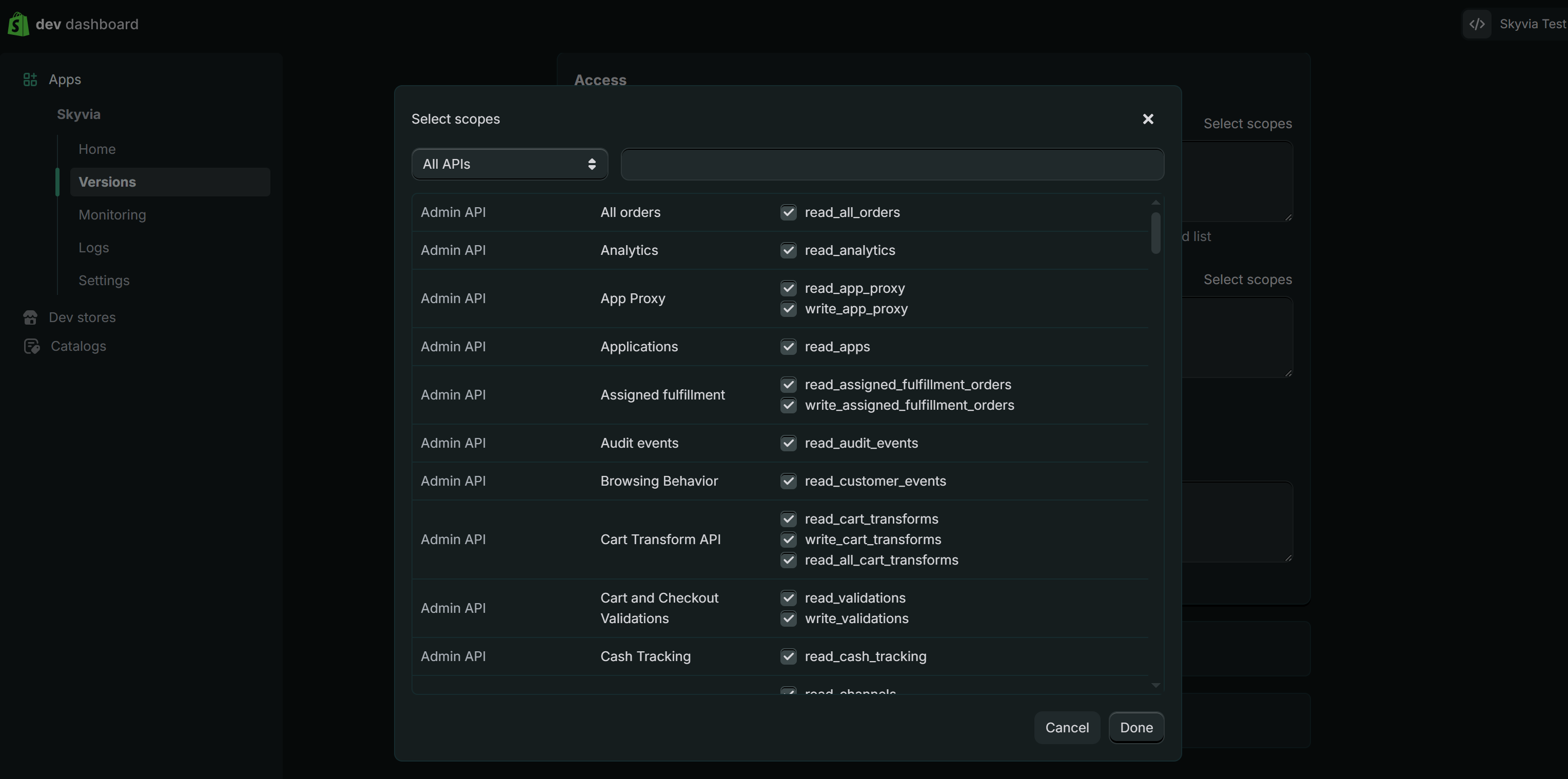Open the Logs page from the sidebar
Viewport: 1568px width, 779px height.
coord(93,247)
